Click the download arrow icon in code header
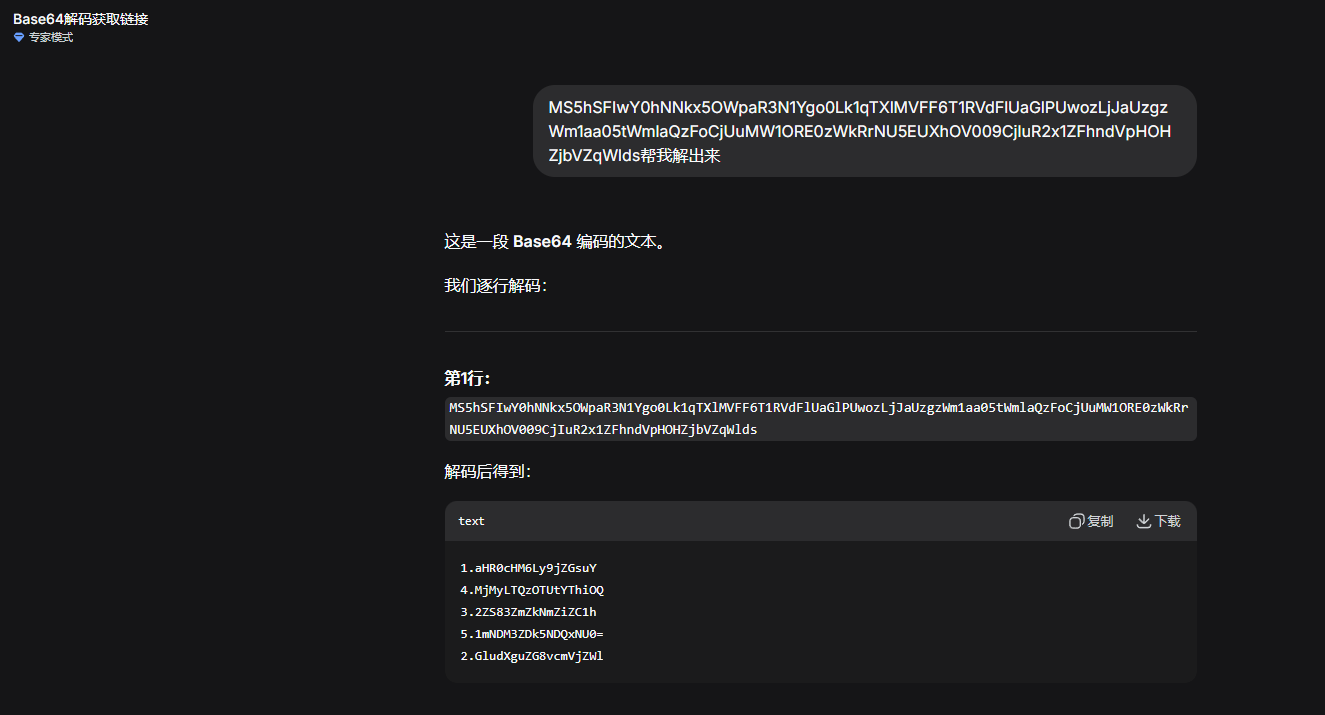Viewport: 1325px width, 715px height. [x=1144, y=521]
